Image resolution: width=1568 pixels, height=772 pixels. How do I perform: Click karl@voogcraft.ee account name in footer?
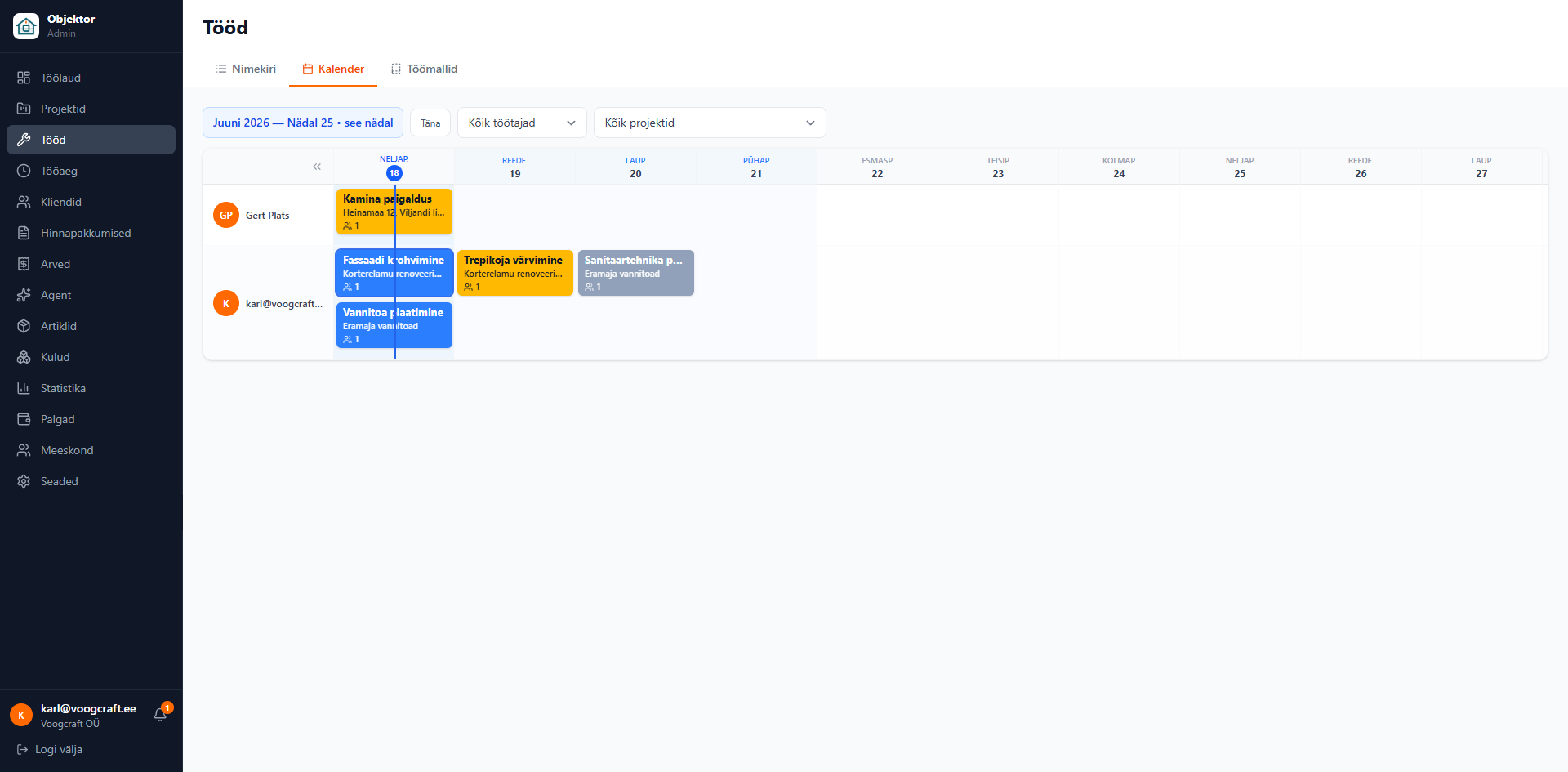tap(88, 708)
